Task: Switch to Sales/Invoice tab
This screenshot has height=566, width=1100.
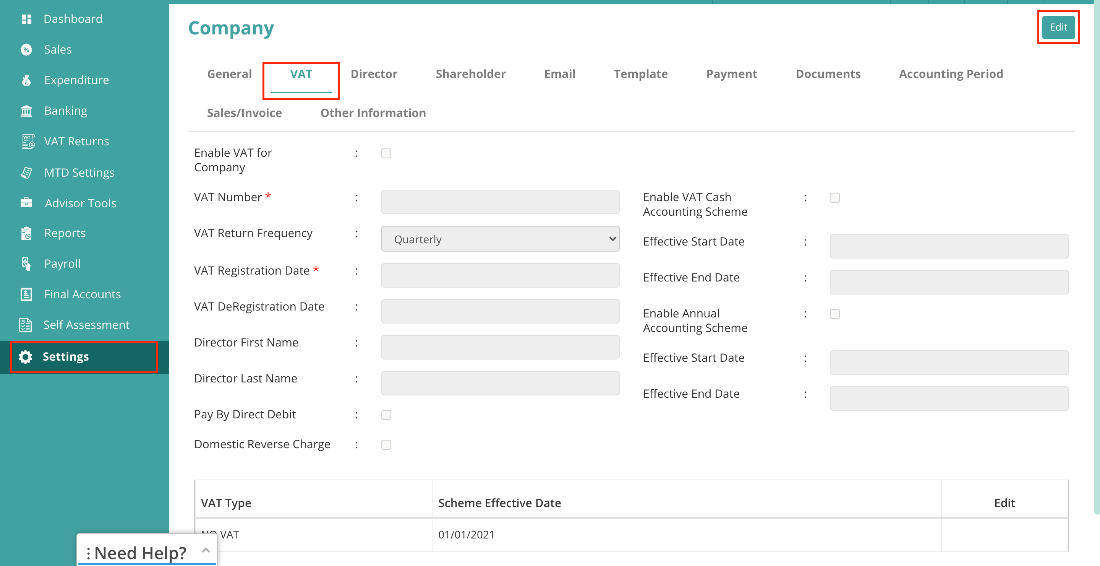Action: pos(244,113)
